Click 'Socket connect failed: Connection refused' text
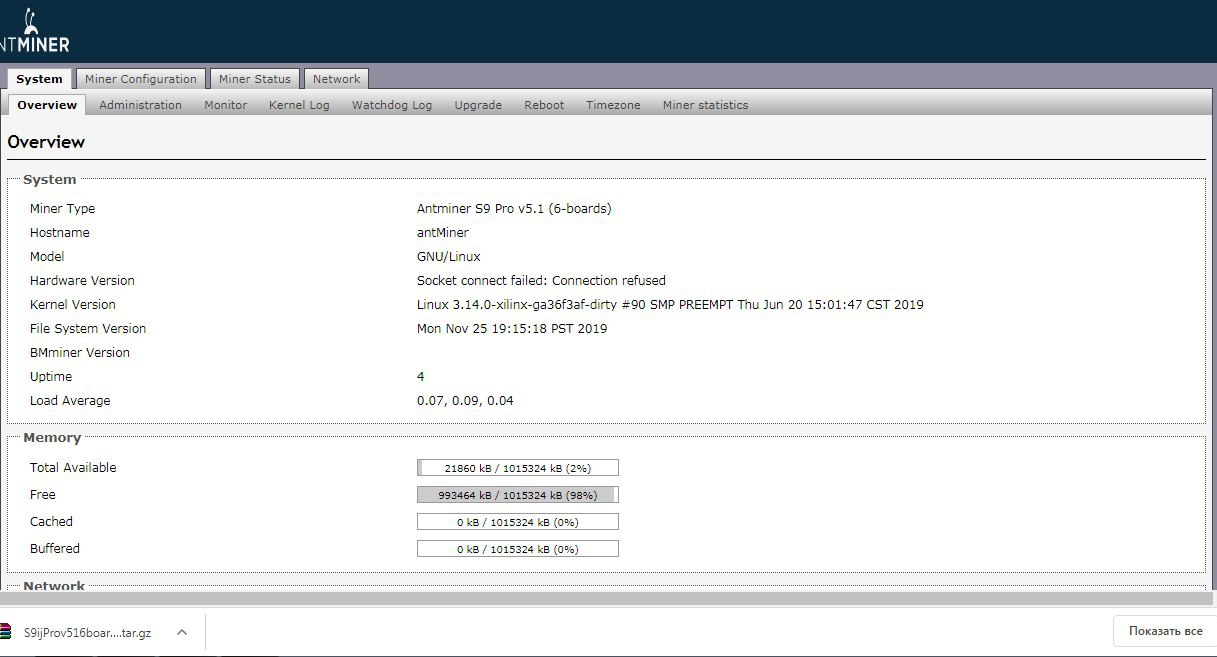Viewport: 1217px width, 657px height. click(541, 281)
